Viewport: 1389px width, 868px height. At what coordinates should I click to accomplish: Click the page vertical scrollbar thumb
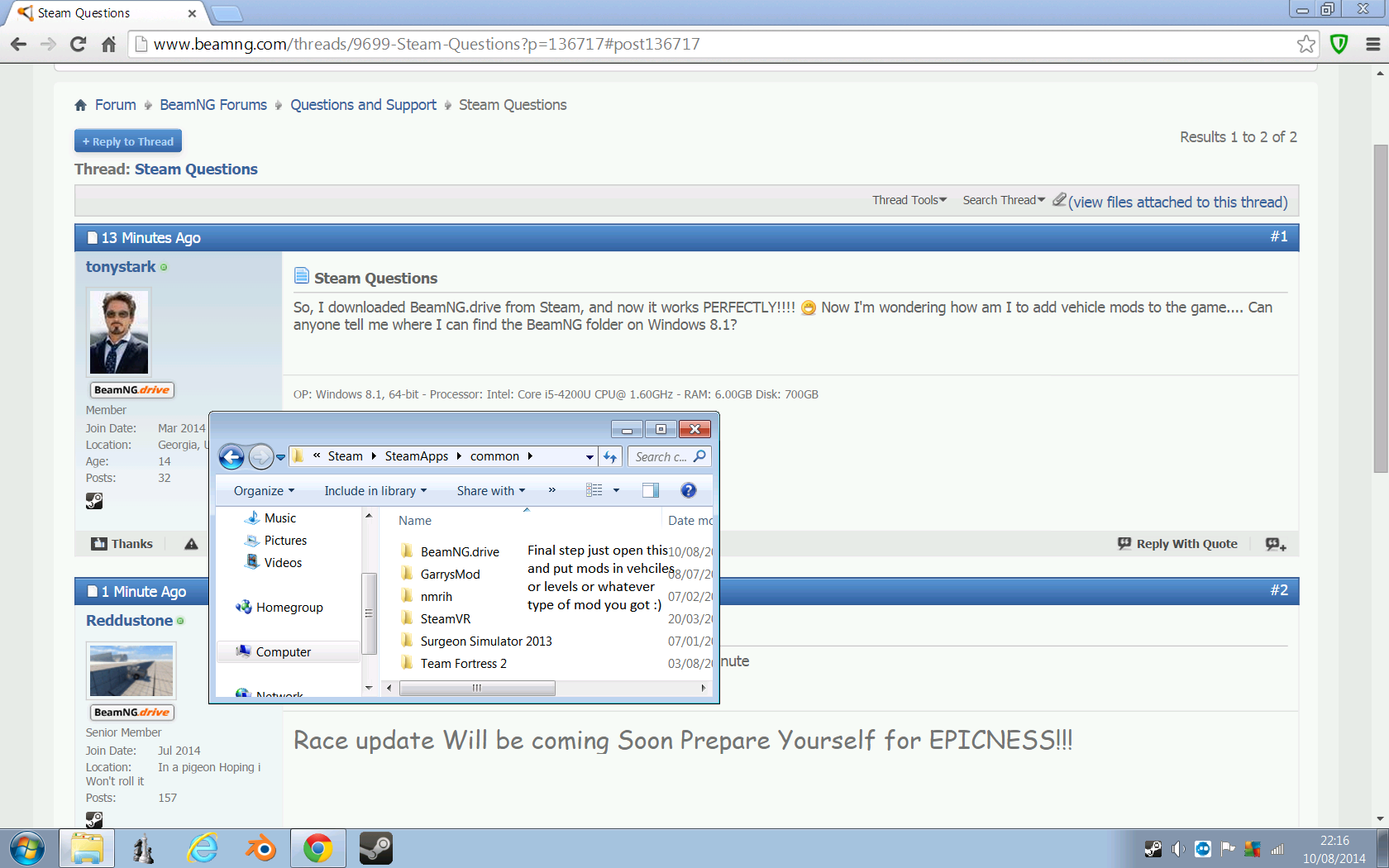[x=1380, y=308]
